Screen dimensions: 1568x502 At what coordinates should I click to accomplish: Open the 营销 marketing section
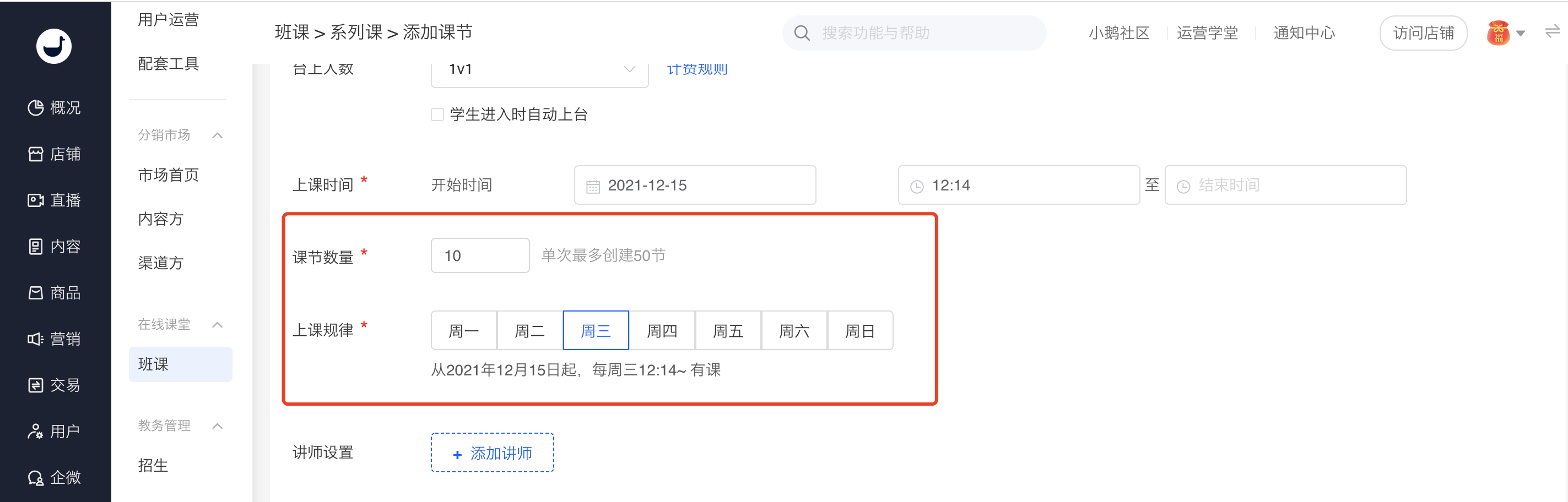click(x=54, y=339)
